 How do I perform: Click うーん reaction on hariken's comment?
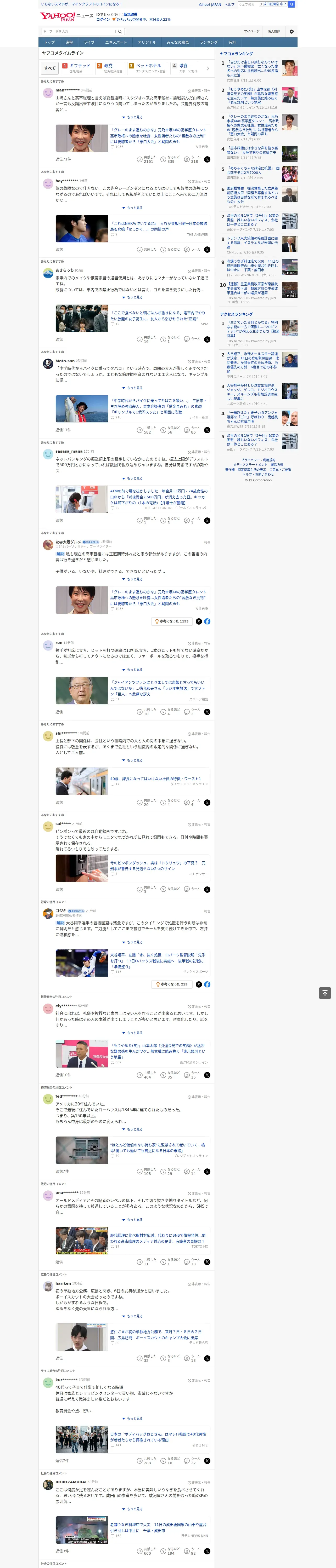point(192,1359)
